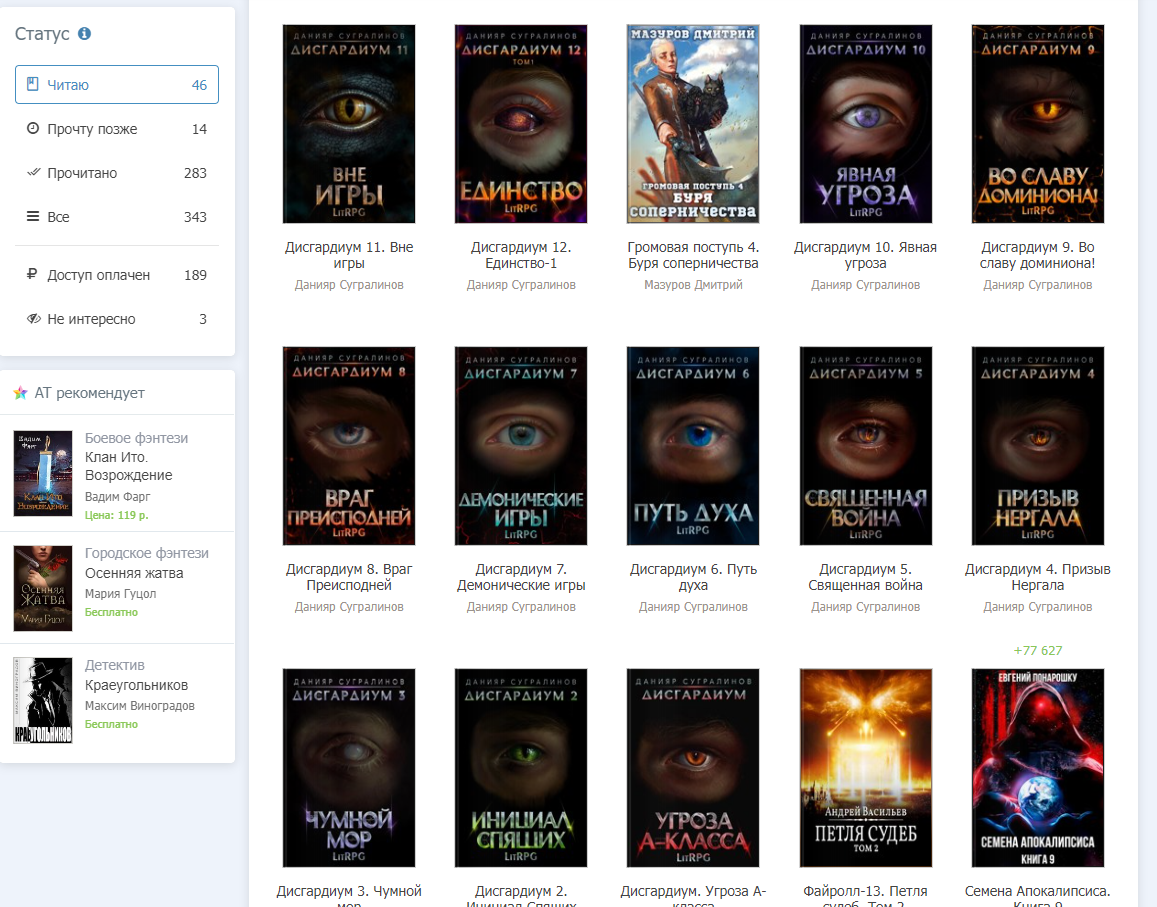Screen dimensions: 1157x907
Task: Open author link Мазуров Дмитрий
Action: pyautogui.click(x=693, y=285)
